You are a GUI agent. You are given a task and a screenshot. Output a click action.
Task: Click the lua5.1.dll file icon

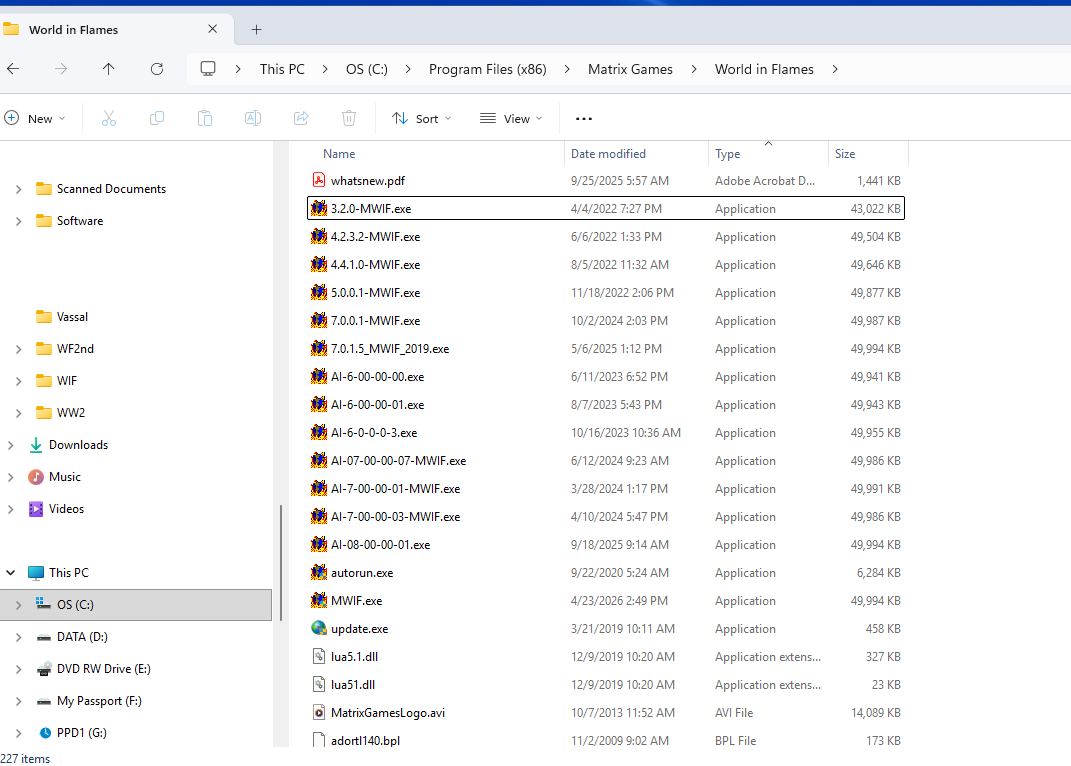pos(318,656)
